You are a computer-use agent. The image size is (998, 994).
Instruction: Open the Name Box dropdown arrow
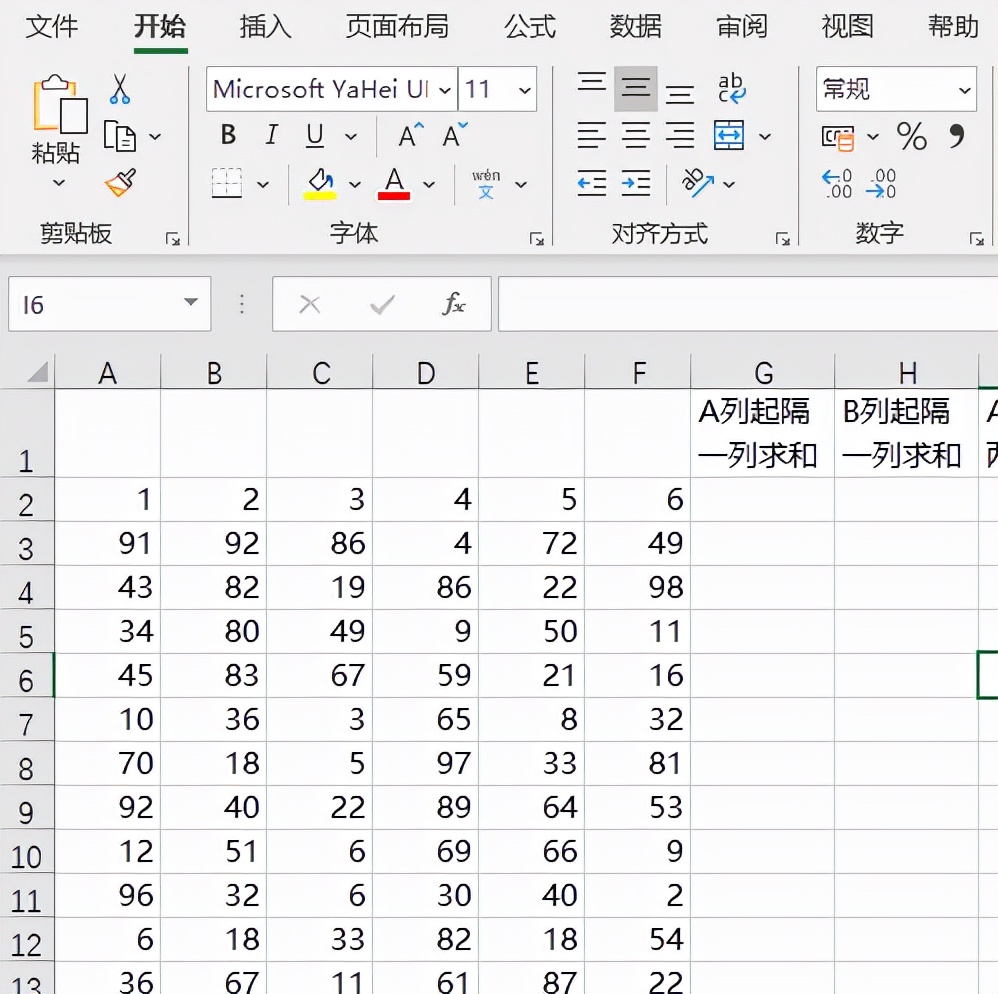point(190,302)
